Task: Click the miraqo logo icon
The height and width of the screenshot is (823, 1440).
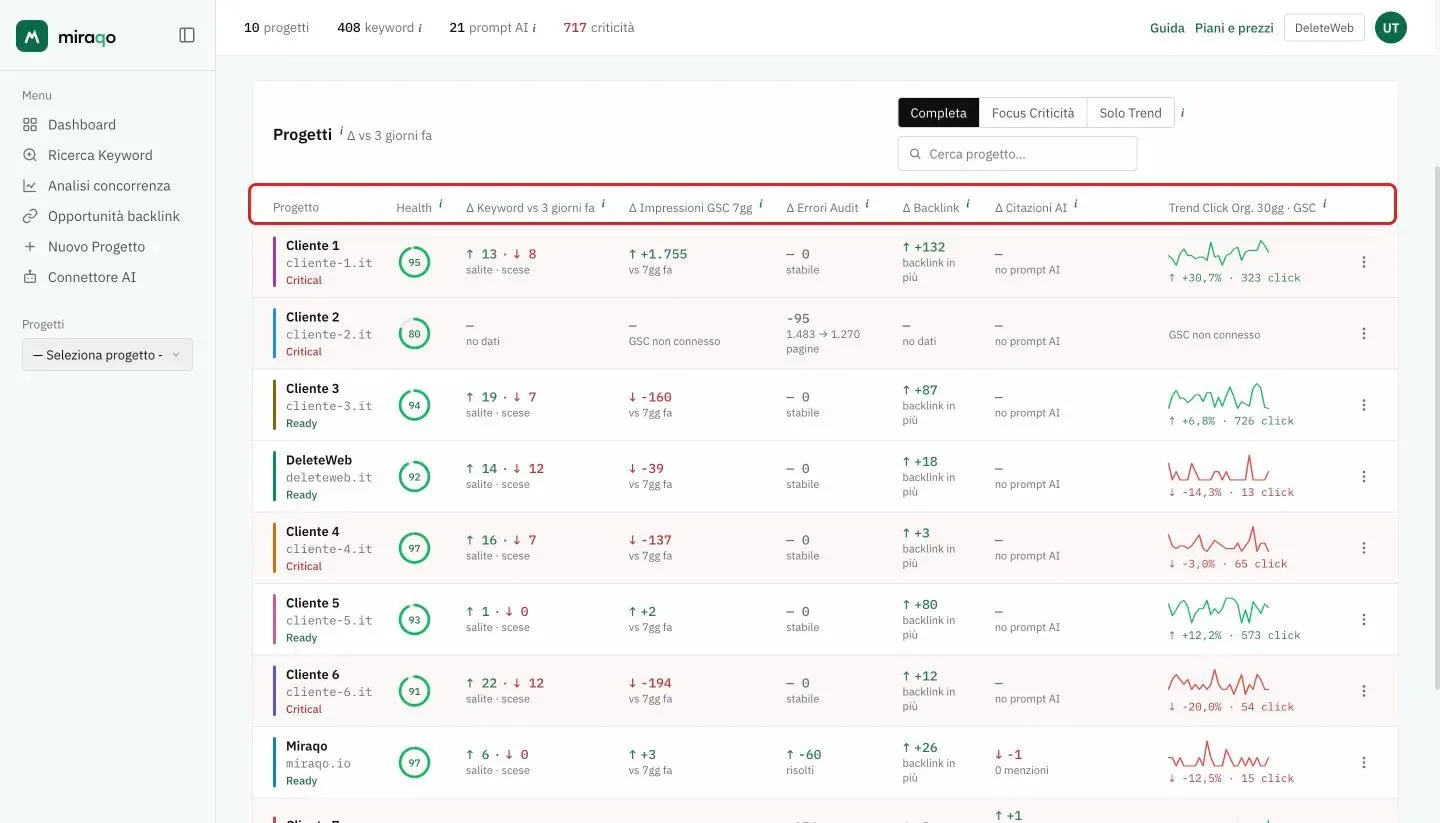Action: pyautogui.click(x=32, y=36)
